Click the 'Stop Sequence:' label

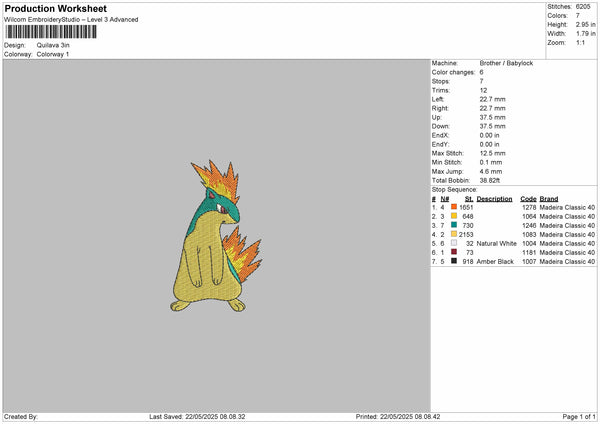tap(455, 190)
